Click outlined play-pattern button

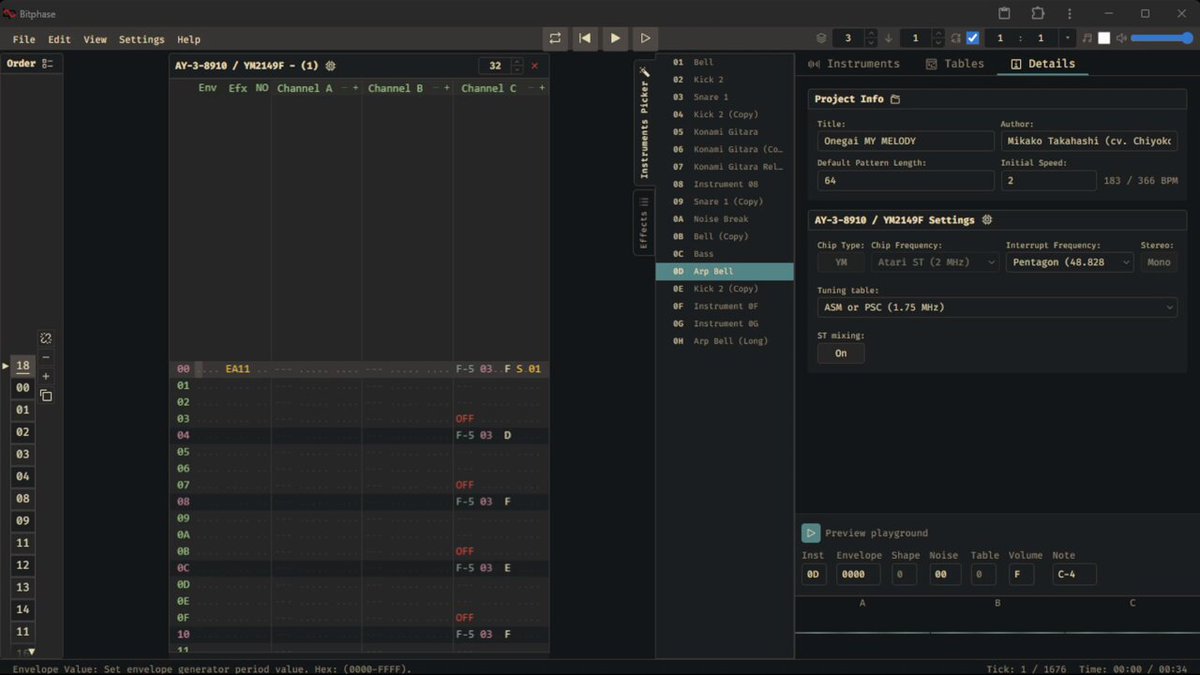[x=646, y=38]
